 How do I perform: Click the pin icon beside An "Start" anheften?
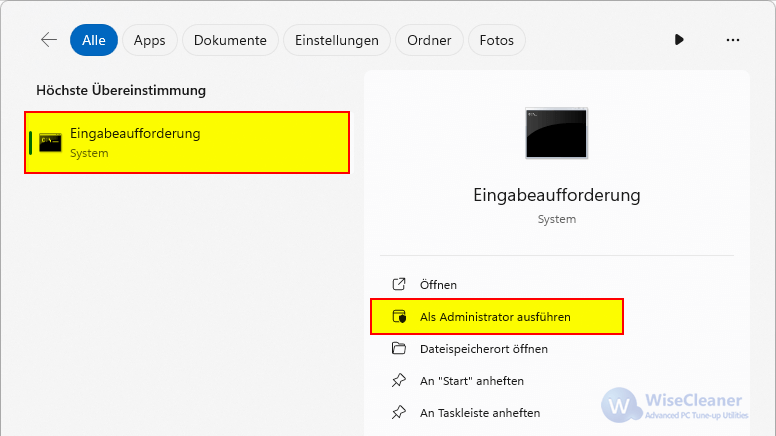coord(399,381)
